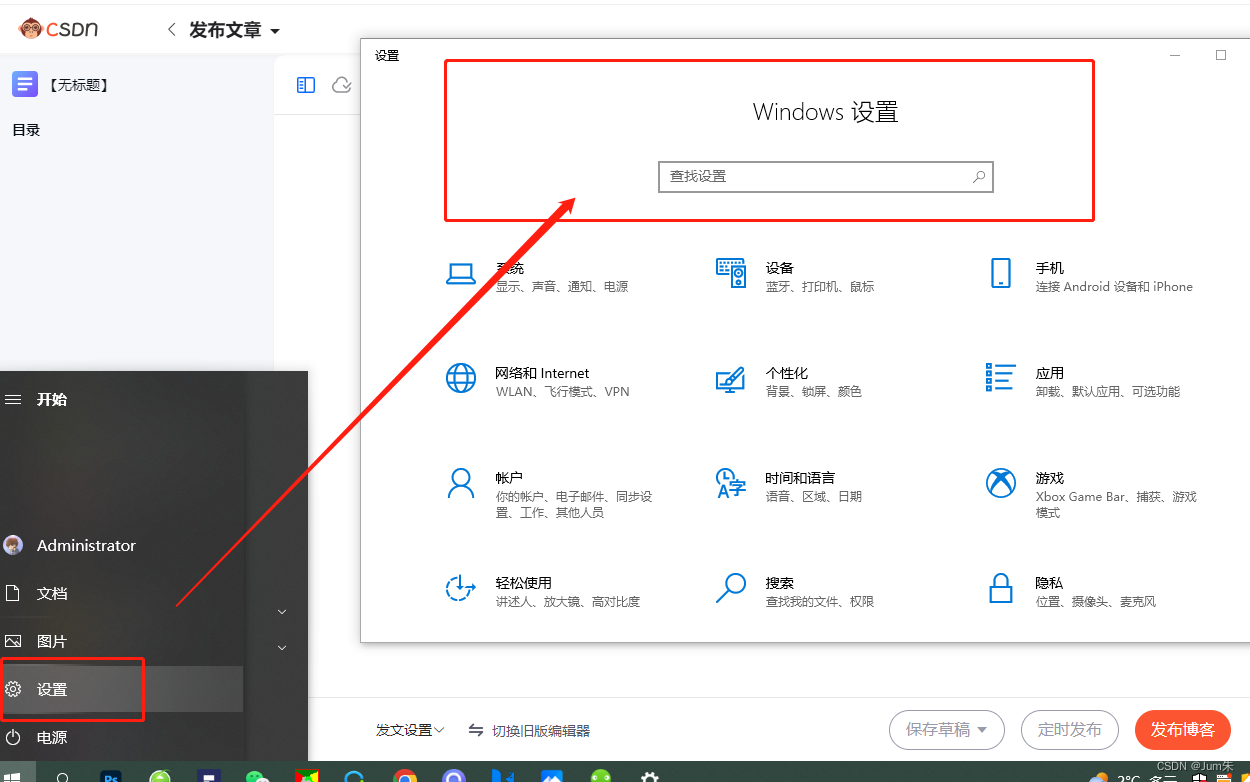This screenshot has height=782, width=1250.
Task: Open the 应用 apps list icon
Action: [1000, 377]
